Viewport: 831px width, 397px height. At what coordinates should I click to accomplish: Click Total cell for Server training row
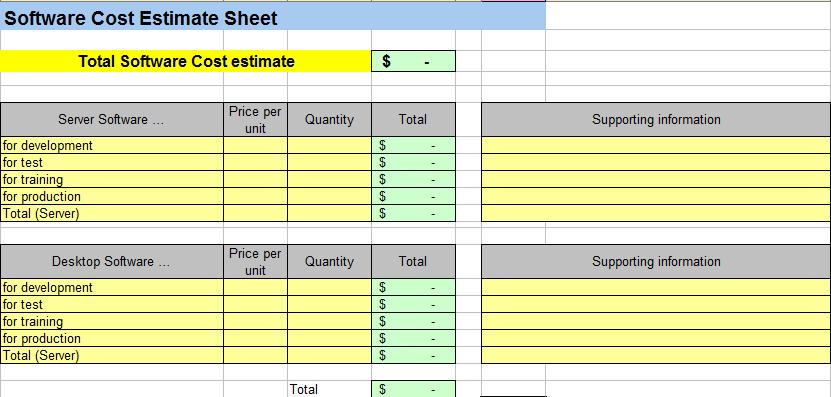[x=413, y=179]
